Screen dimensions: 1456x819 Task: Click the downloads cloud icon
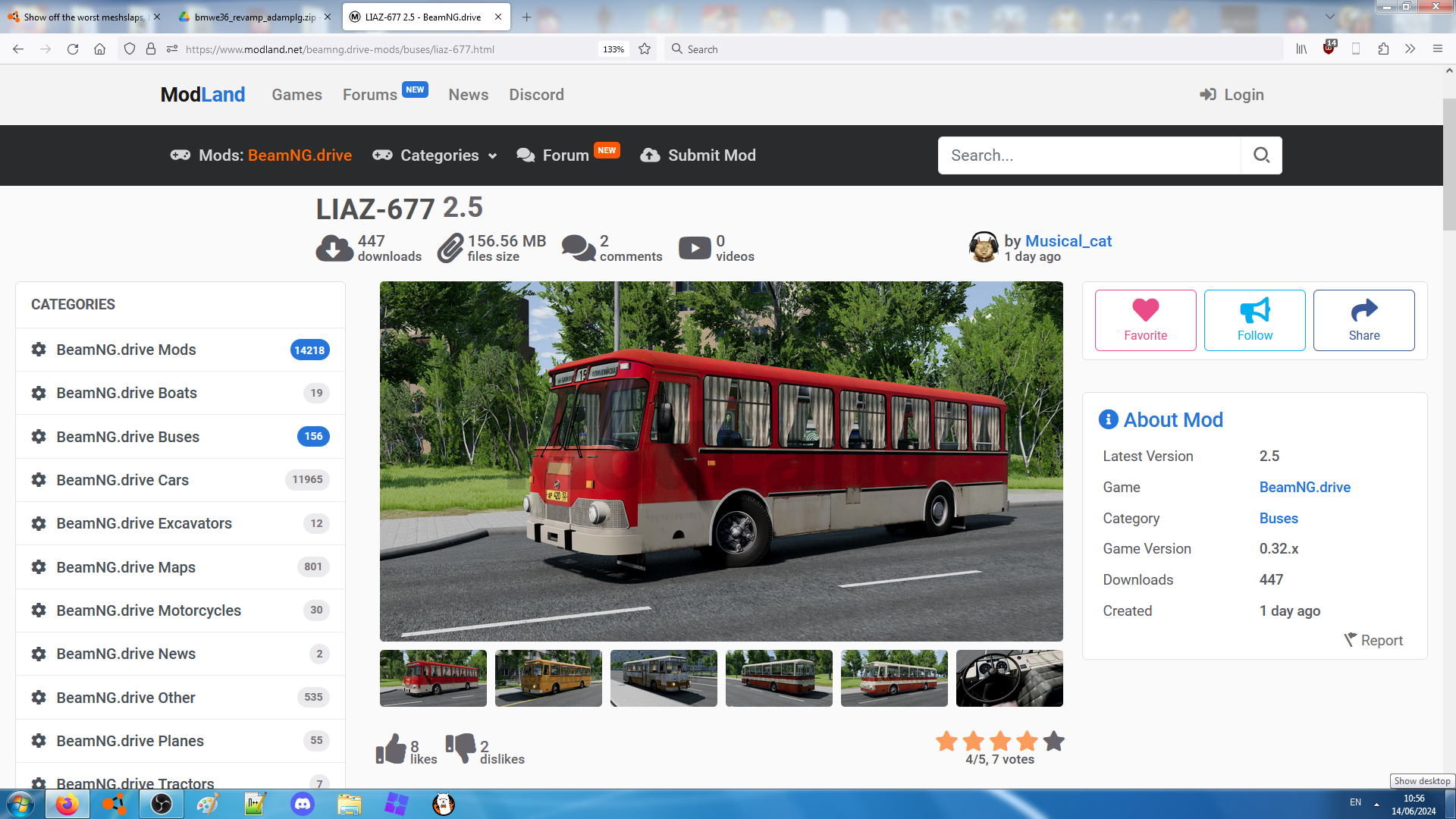point(334,248)
